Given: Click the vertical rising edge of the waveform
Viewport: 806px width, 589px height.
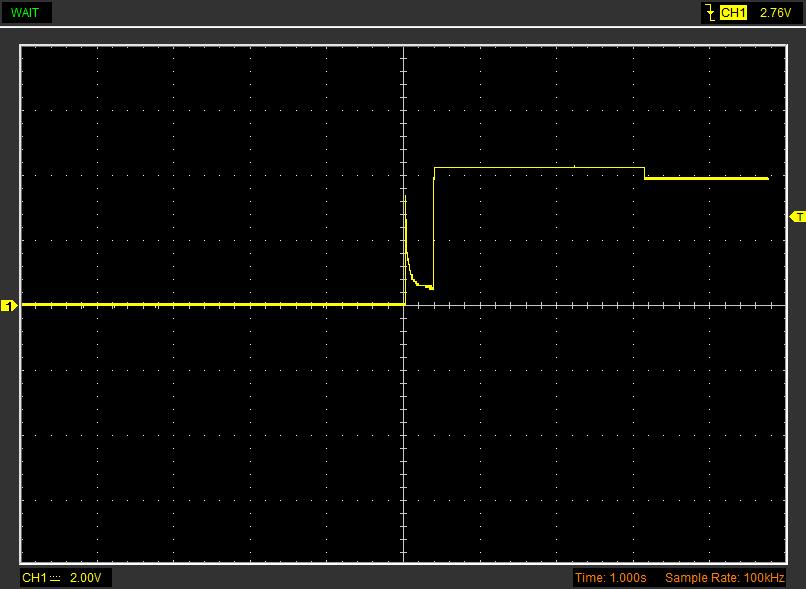Looking at the screenshot, I should [434, 230].
